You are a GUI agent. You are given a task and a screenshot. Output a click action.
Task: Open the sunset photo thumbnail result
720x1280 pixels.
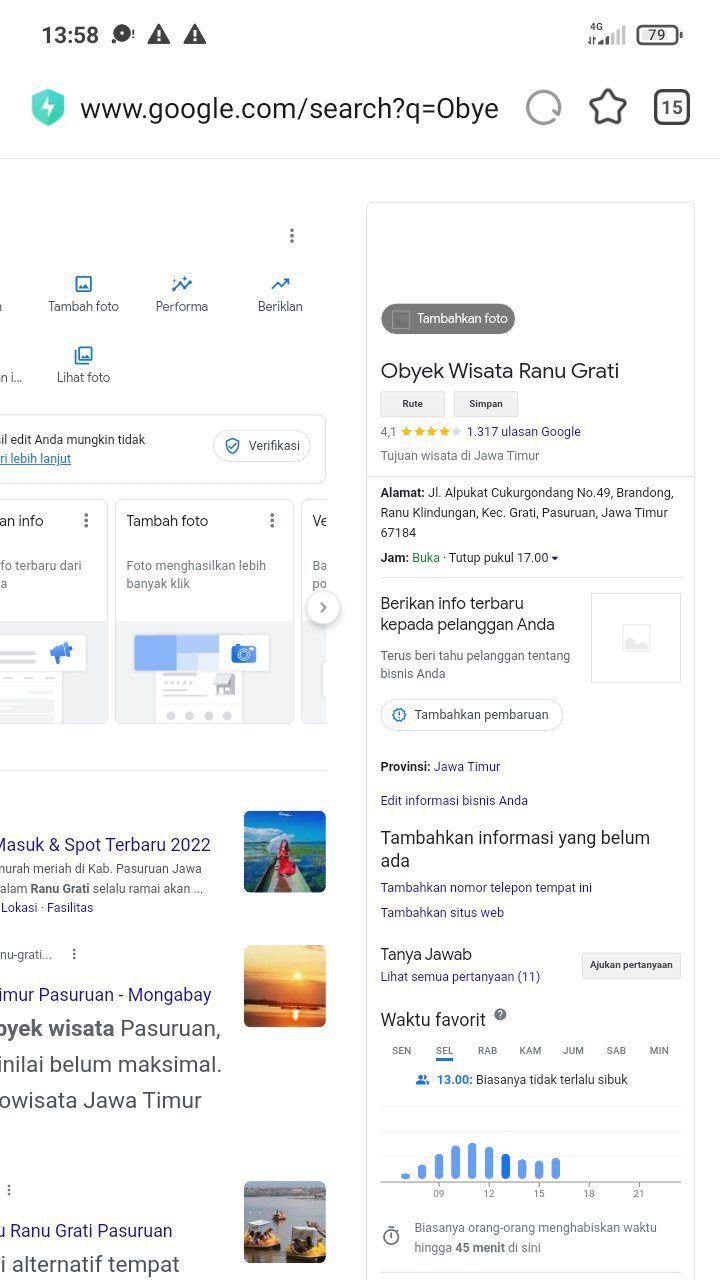click(285, 986)
